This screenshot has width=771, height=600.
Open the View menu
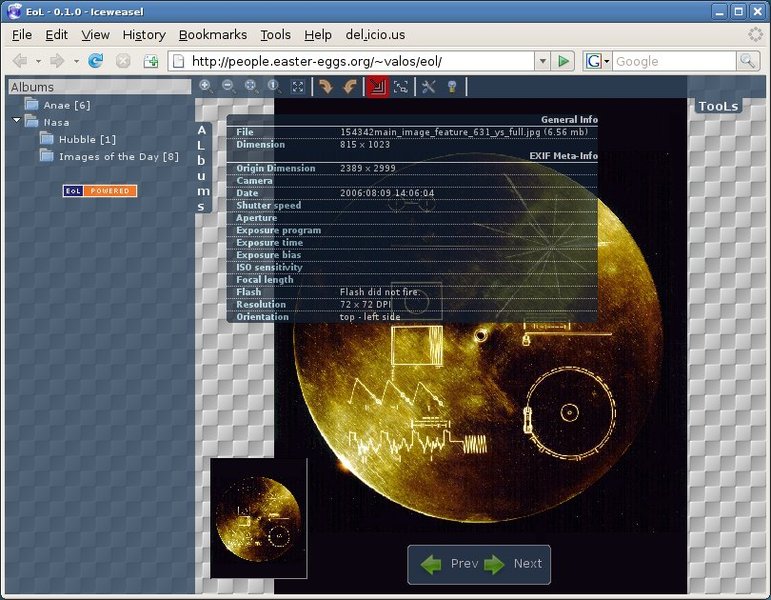pyautogui.click(x=95, y=35)
